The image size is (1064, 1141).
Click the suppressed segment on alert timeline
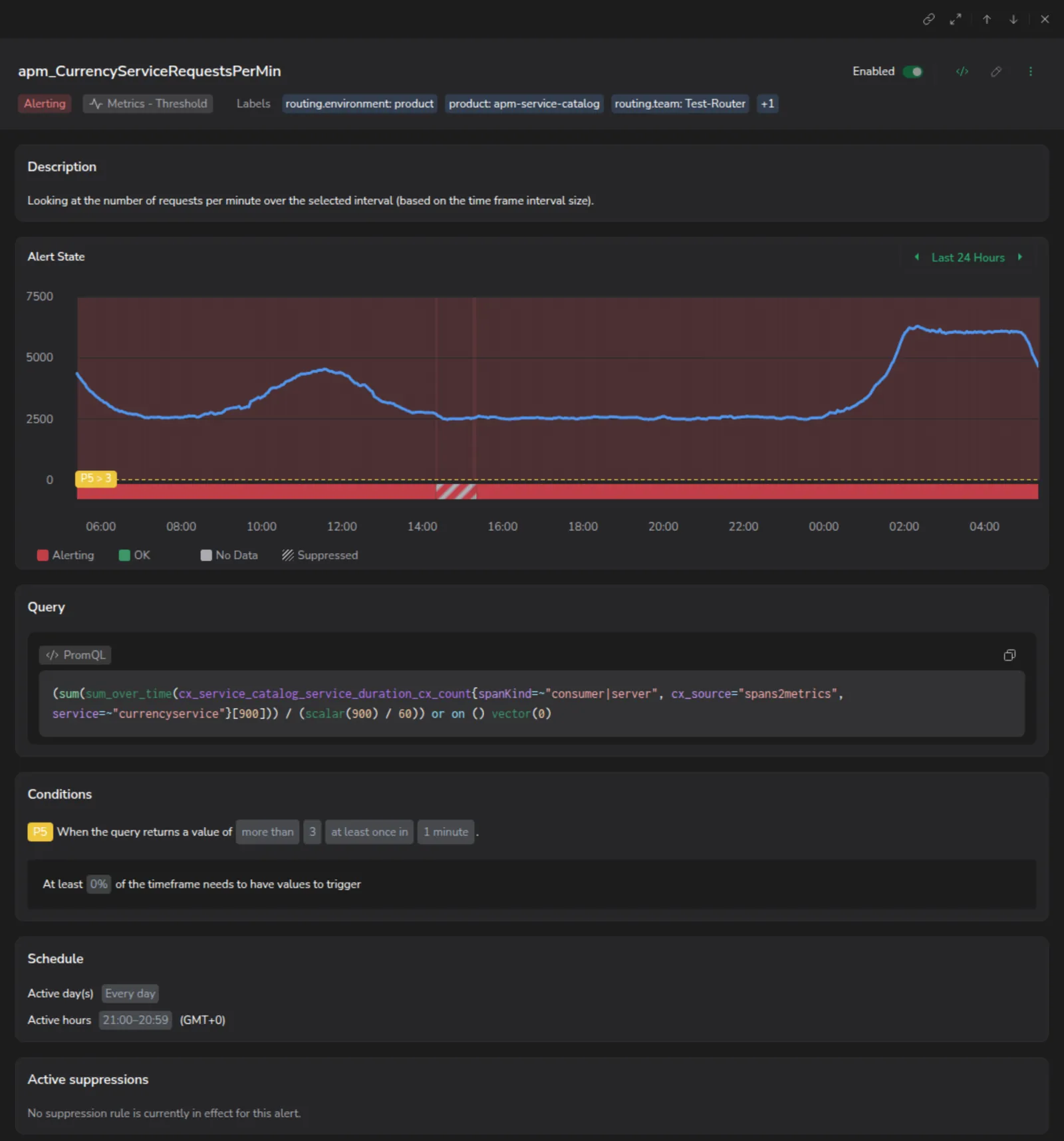click(x=456, y=491)
